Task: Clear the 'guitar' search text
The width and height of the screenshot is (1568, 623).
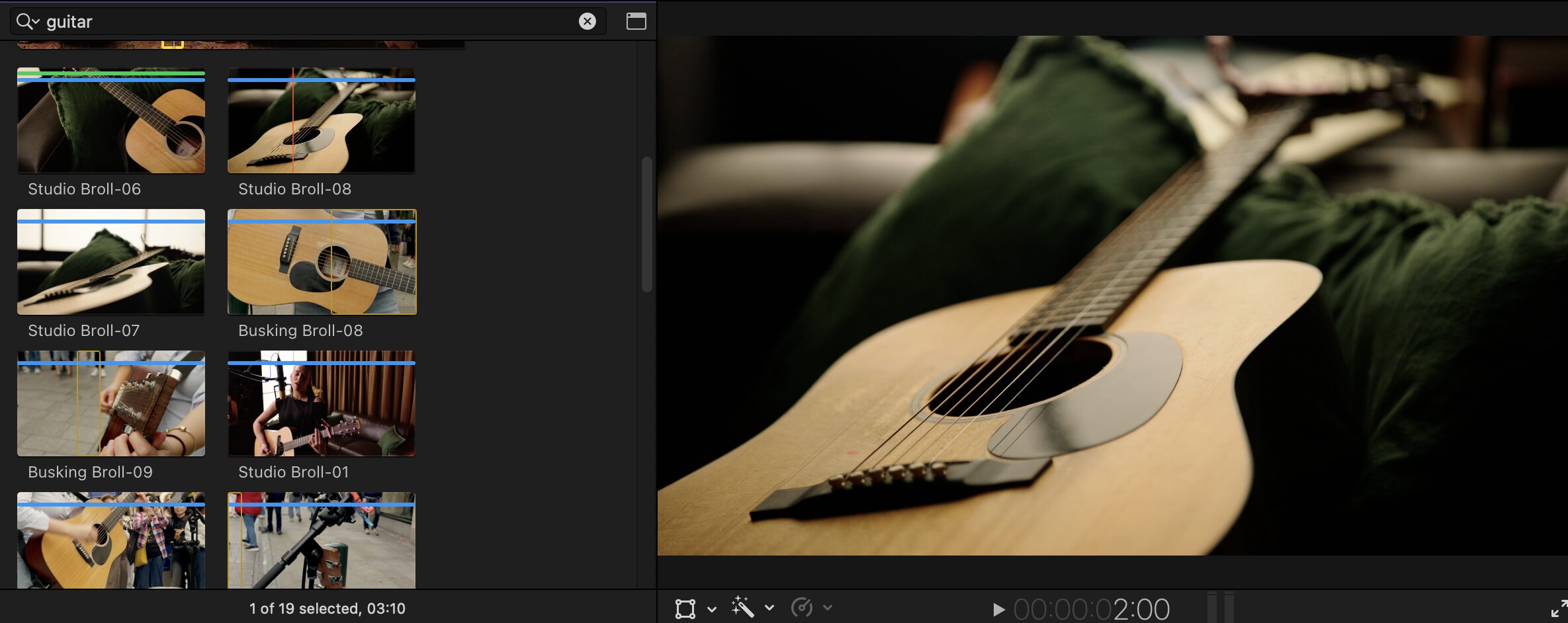Action: click(x=587, y=22)
